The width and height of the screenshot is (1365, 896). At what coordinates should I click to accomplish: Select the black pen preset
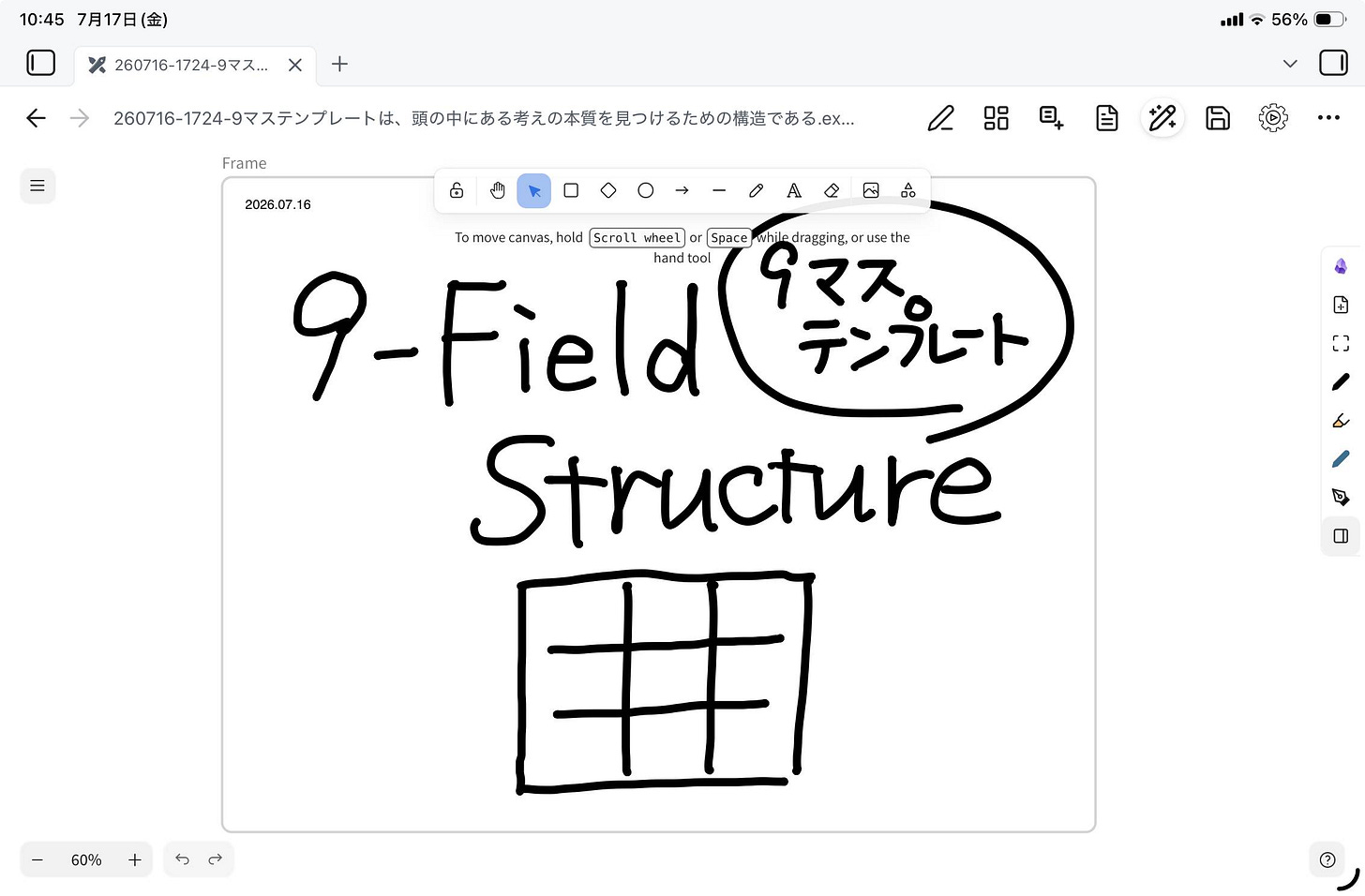pyautogui.click(x=1341, y=382)
